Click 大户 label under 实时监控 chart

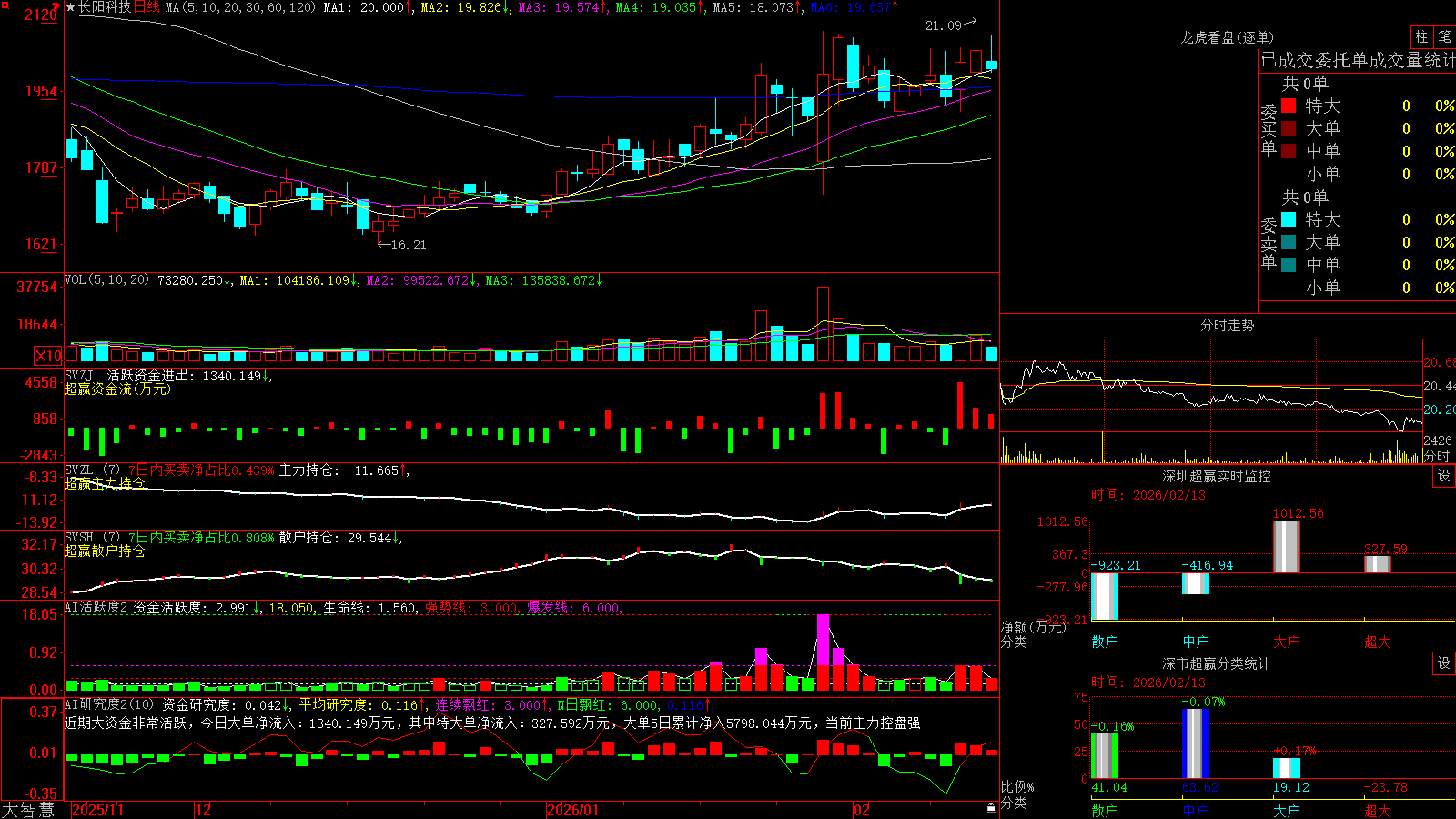click(x=1287, y=642)
